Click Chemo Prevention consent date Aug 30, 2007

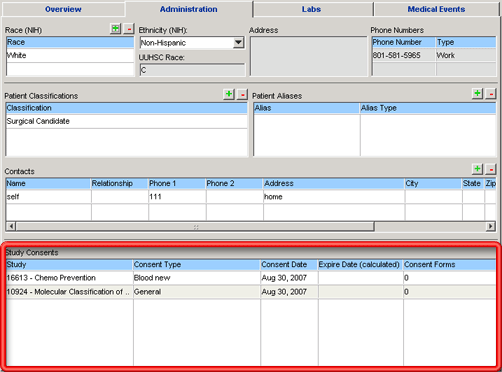[x=289, y=278]
